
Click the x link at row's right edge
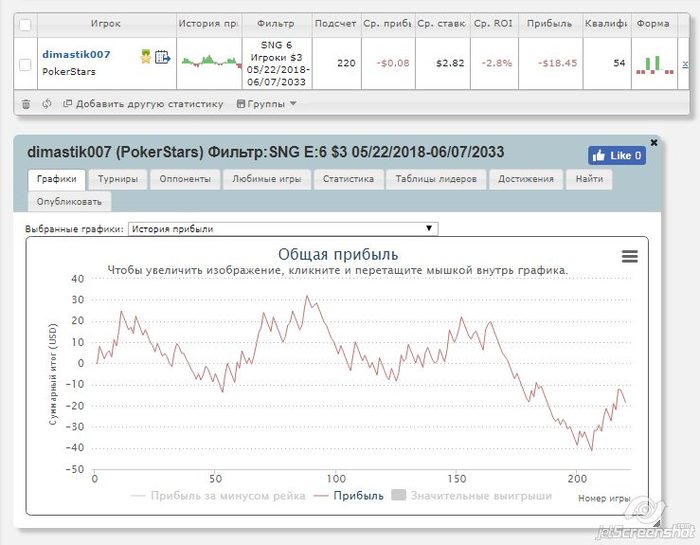coord(685,65)
